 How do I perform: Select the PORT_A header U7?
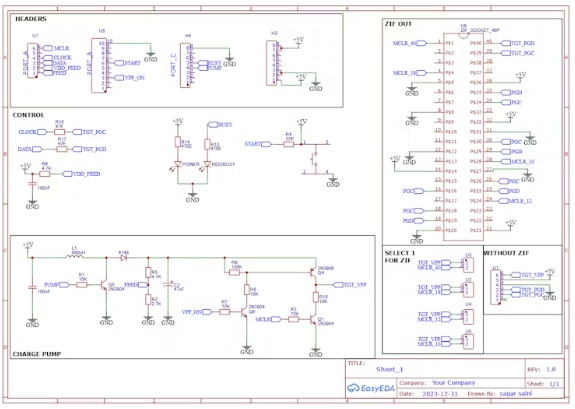coord(32,61)
